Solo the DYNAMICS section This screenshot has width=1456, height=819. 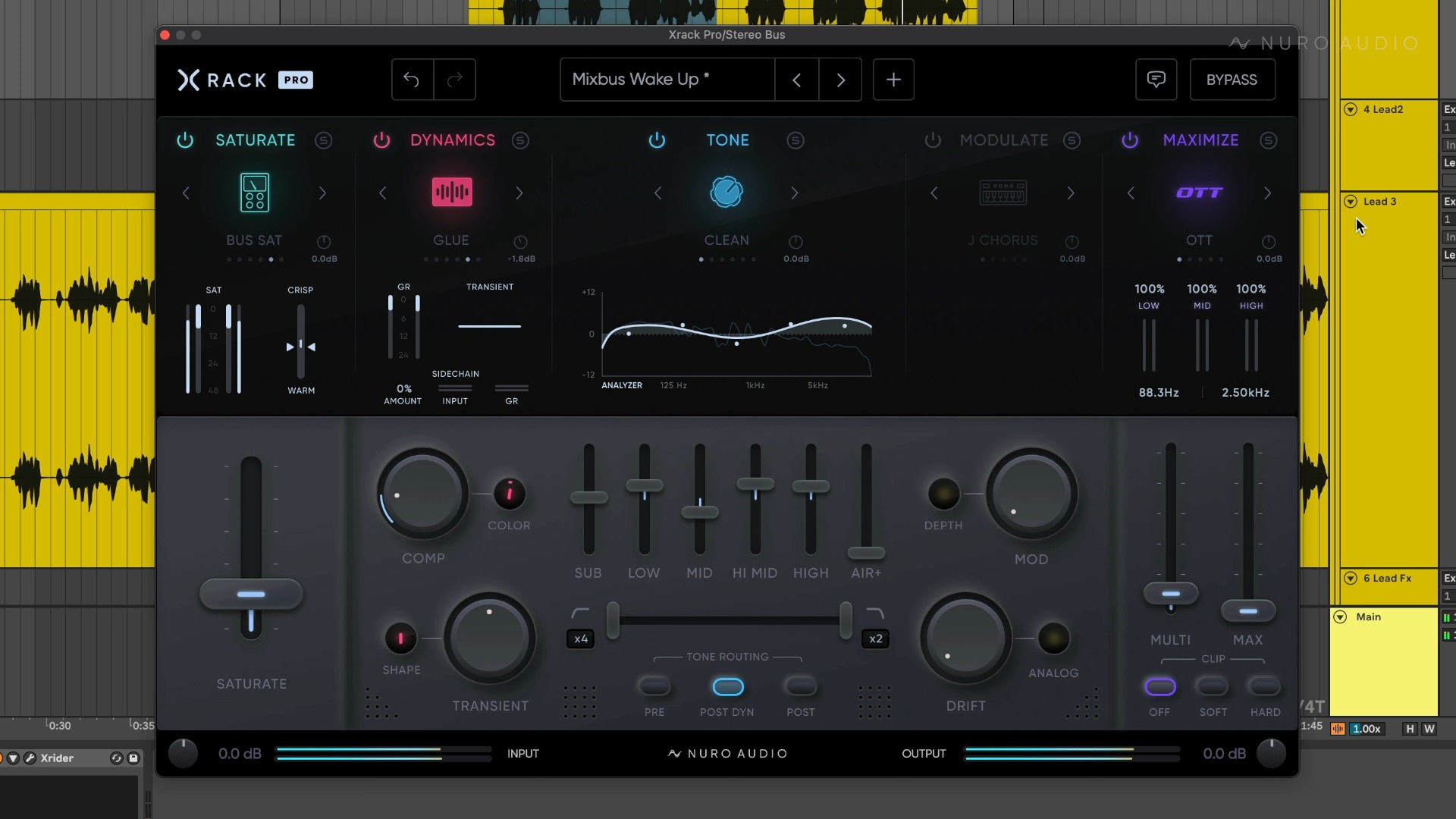(x=520, y=140)
